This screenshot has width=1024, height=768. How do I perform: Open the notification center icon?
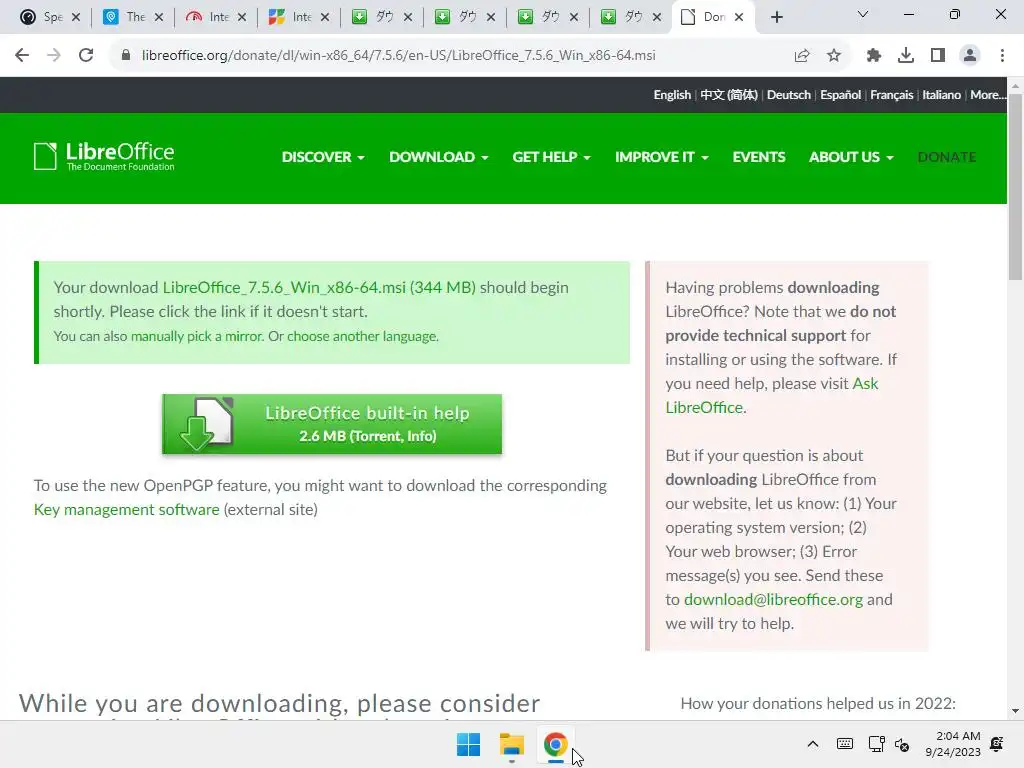click(x=997, y=744)
